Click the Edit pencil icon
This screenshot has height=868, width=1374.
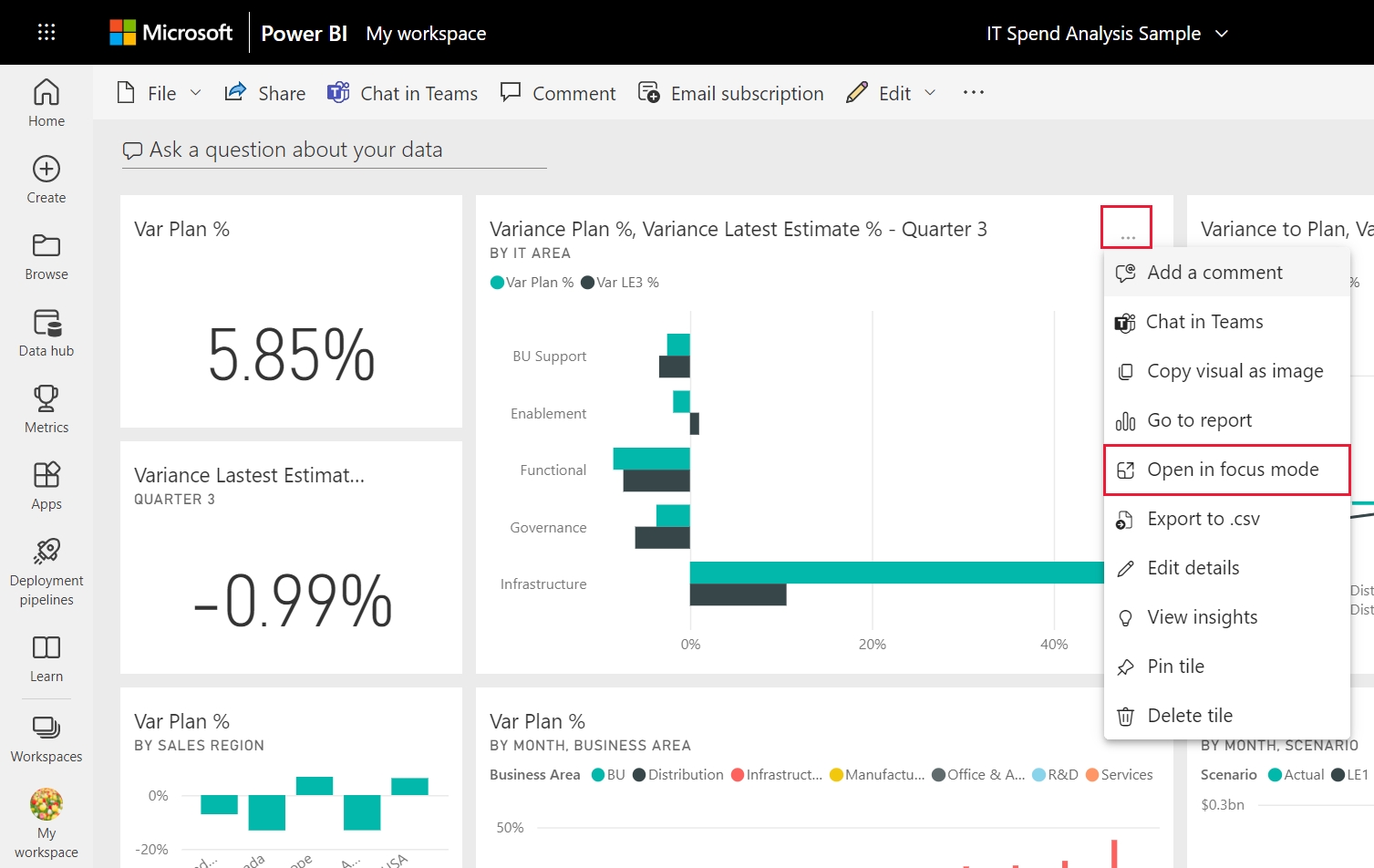click(857, 93)
